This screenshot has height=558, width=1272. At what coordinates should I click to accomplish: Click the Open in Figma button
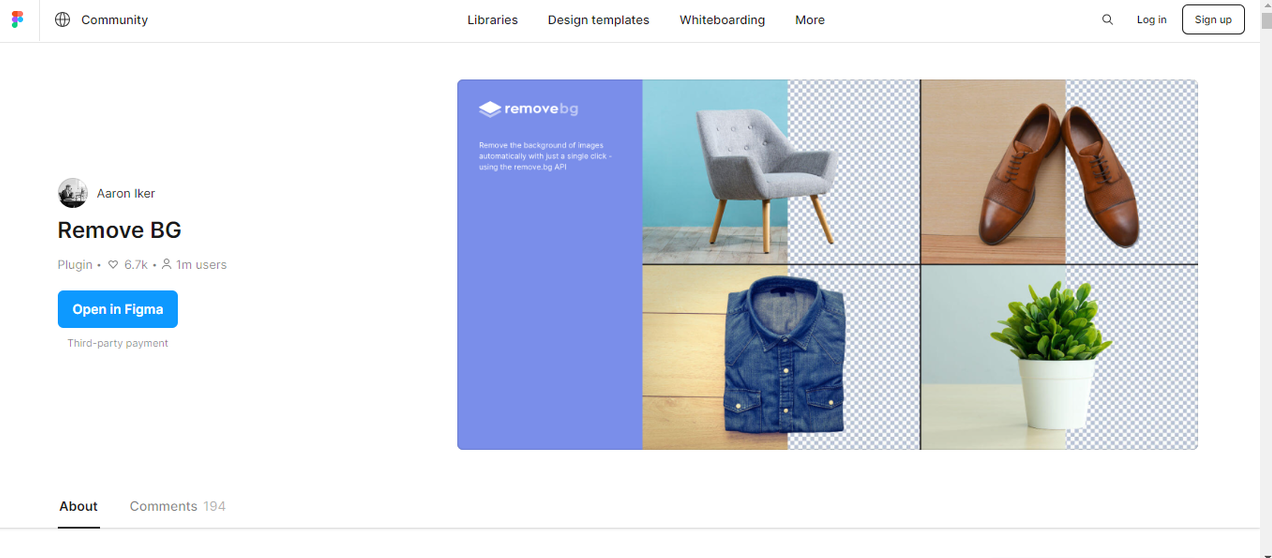118,309
